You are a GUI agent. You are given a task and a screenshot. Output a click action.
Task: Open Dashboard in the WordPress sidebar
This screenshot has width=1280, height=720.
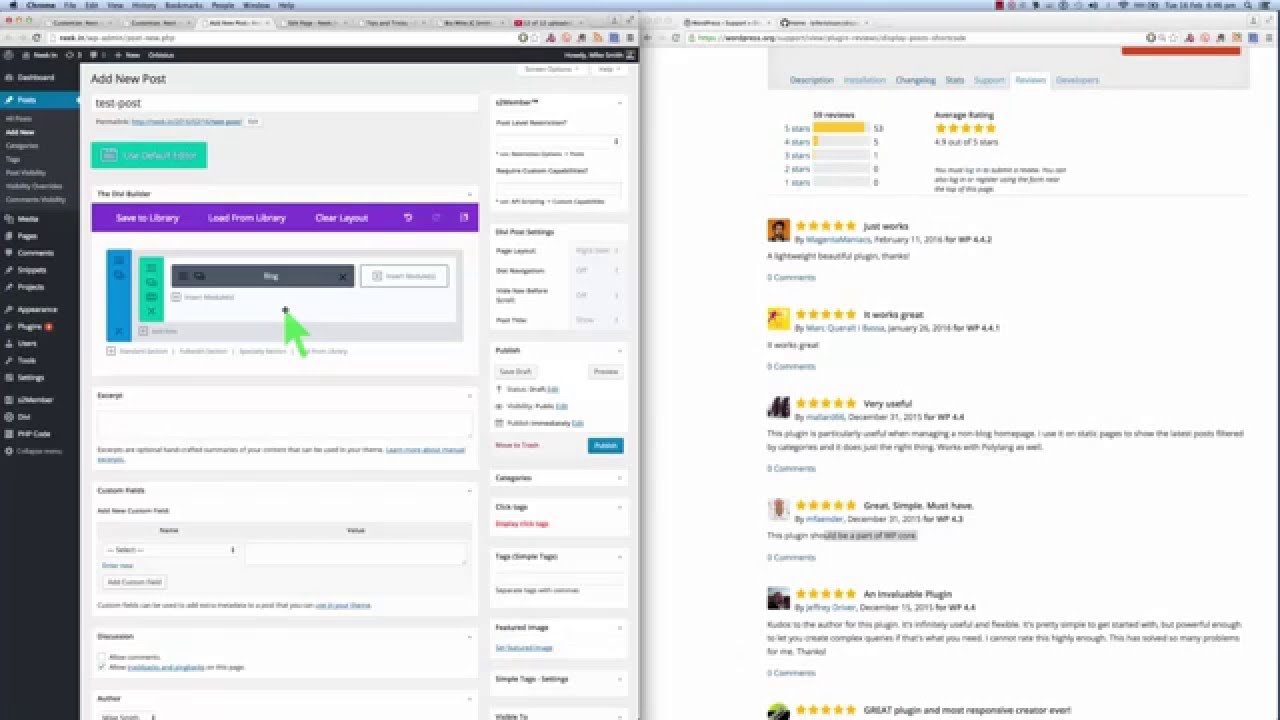(35, 77)
